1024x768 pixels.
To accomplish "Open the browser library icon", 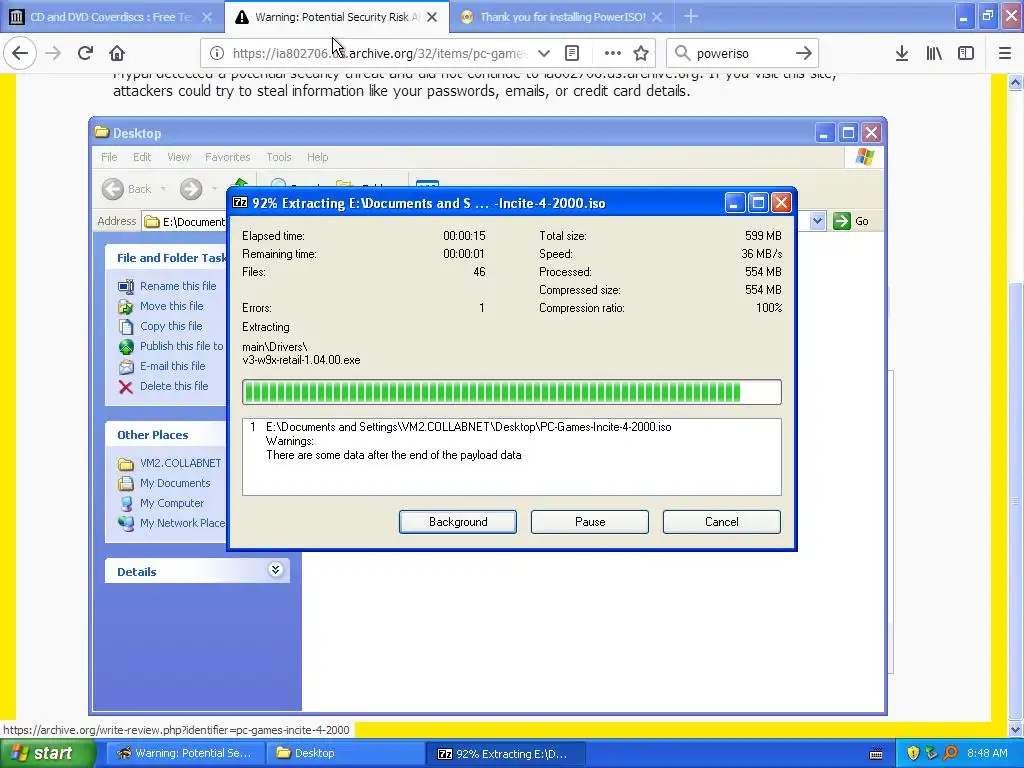I will [x=934, y=53].
